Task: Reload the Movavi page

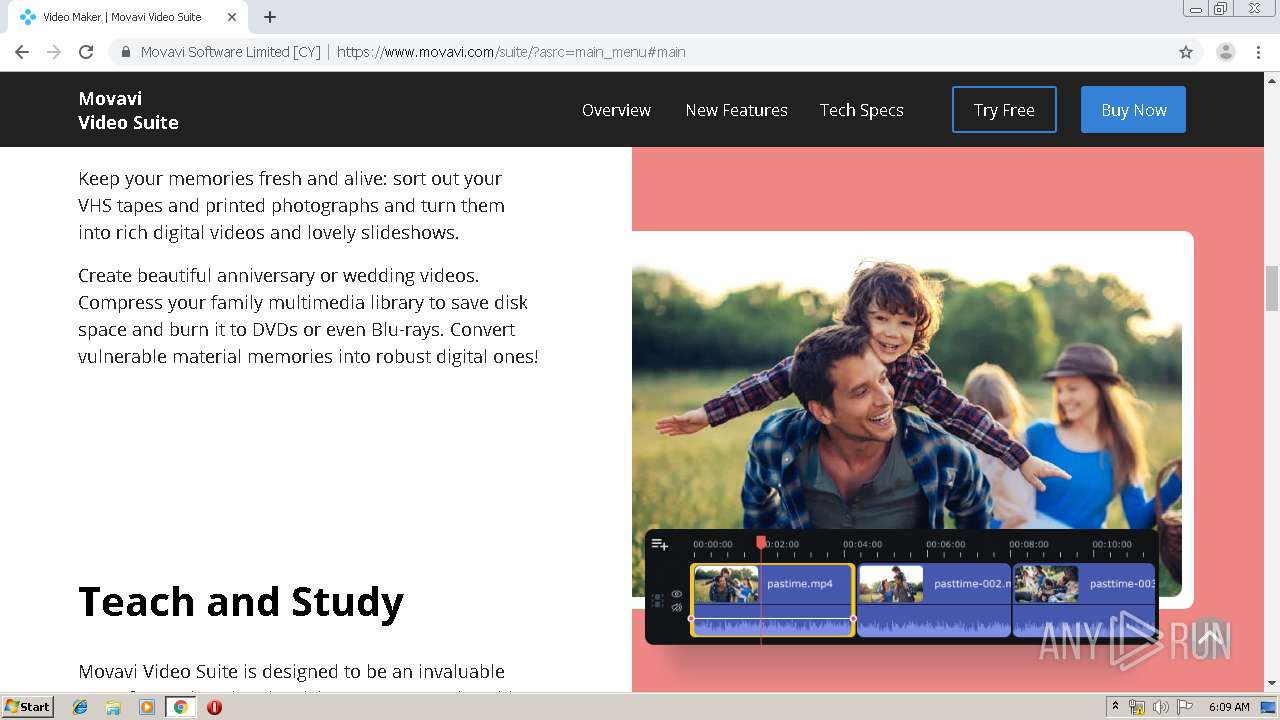Action: tap(86, 52)
